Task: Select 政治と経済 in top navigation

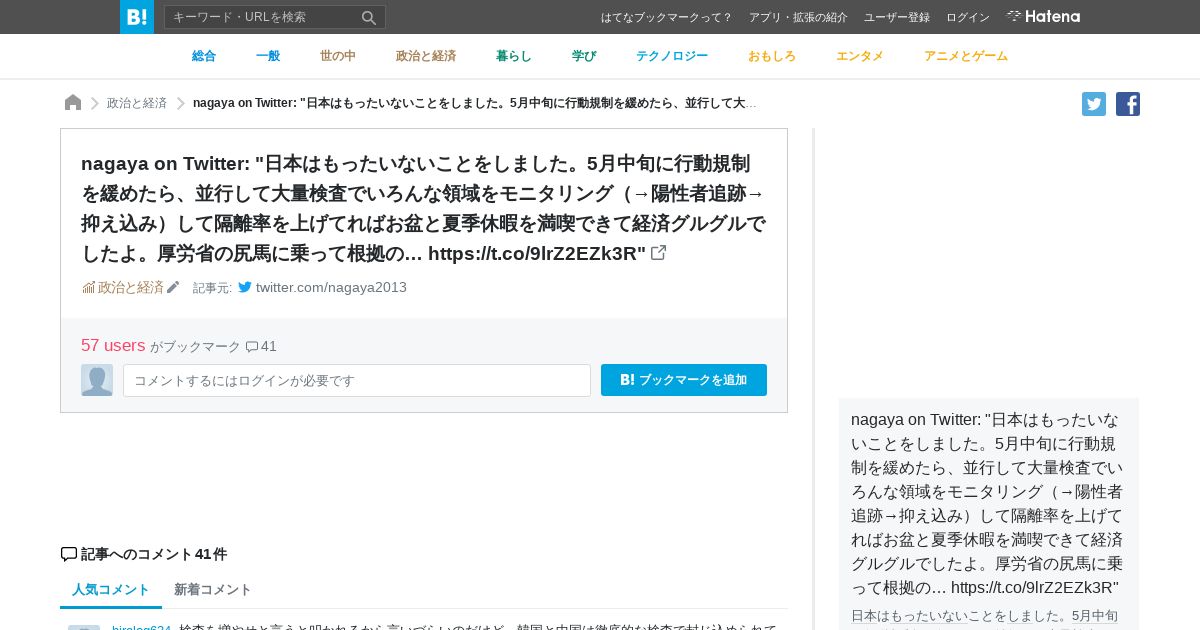Action: [426, 56]
